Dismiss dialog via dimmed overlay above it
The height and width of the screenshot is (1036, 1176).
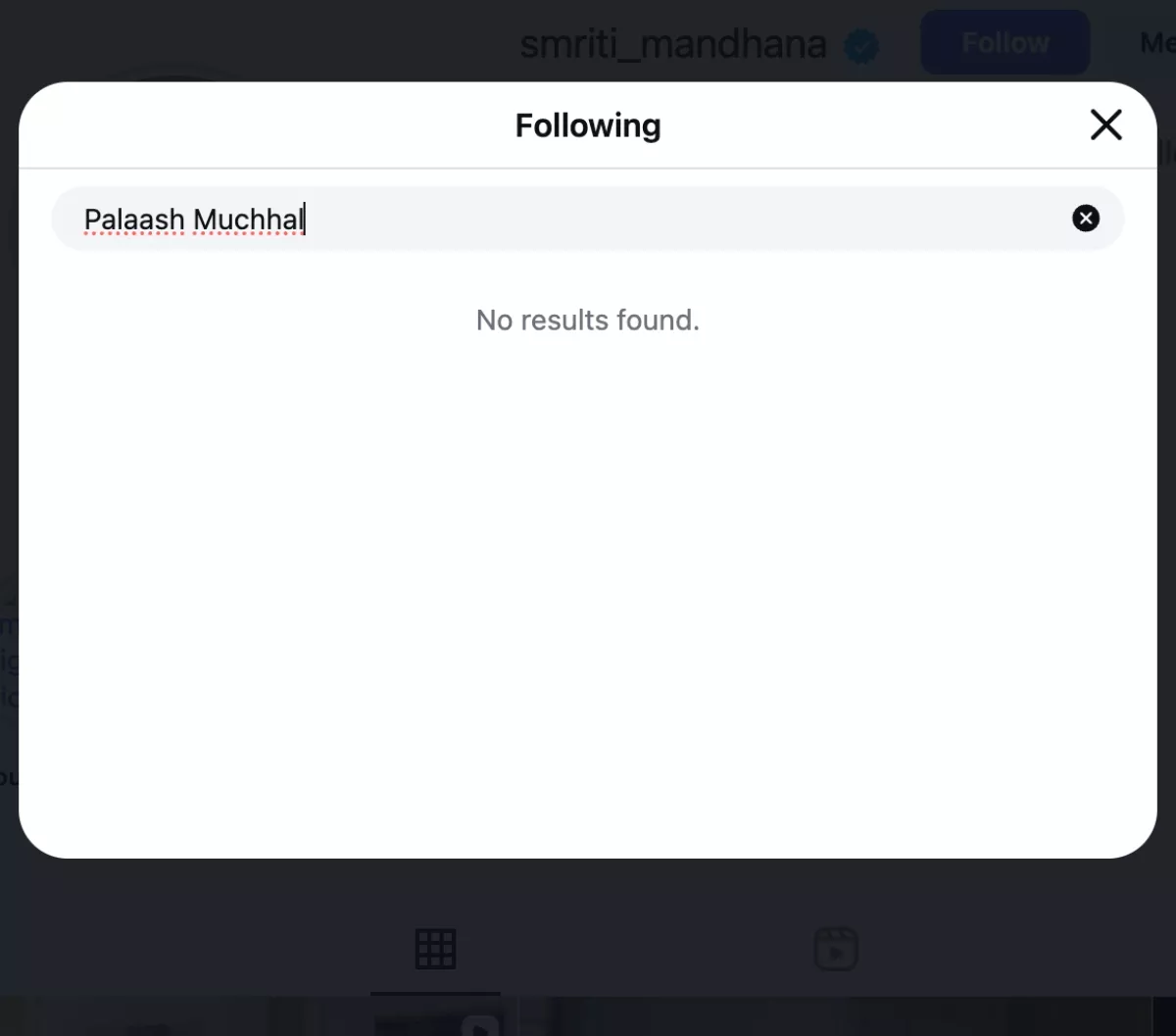tap(294, 39)
